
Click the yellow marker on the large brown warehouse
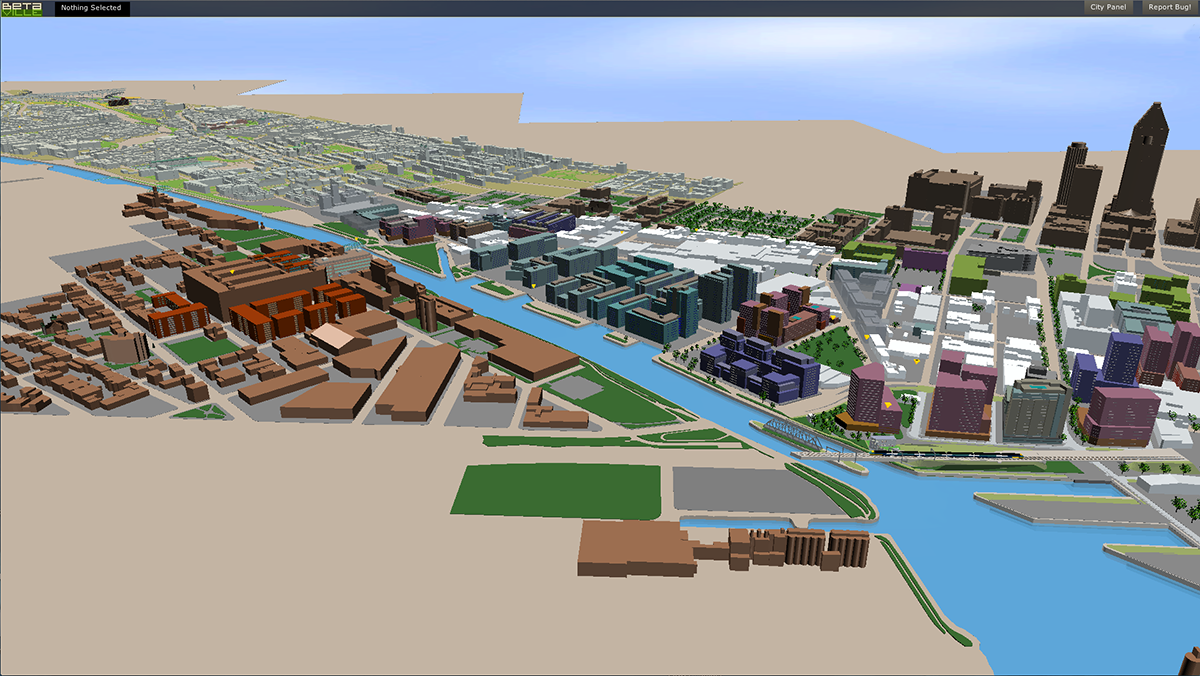click(x=233, y=270)
